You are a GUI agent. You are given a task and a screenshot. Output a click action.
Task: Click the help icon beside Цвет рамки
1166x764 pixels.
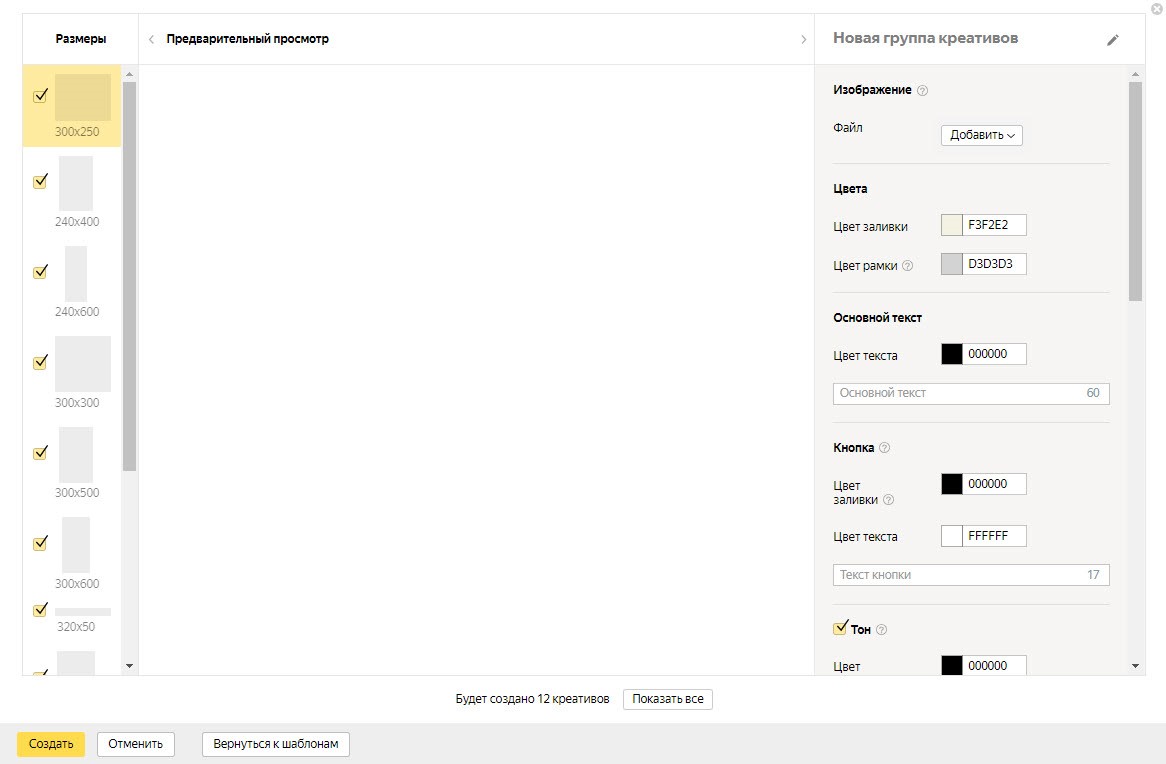908,266
